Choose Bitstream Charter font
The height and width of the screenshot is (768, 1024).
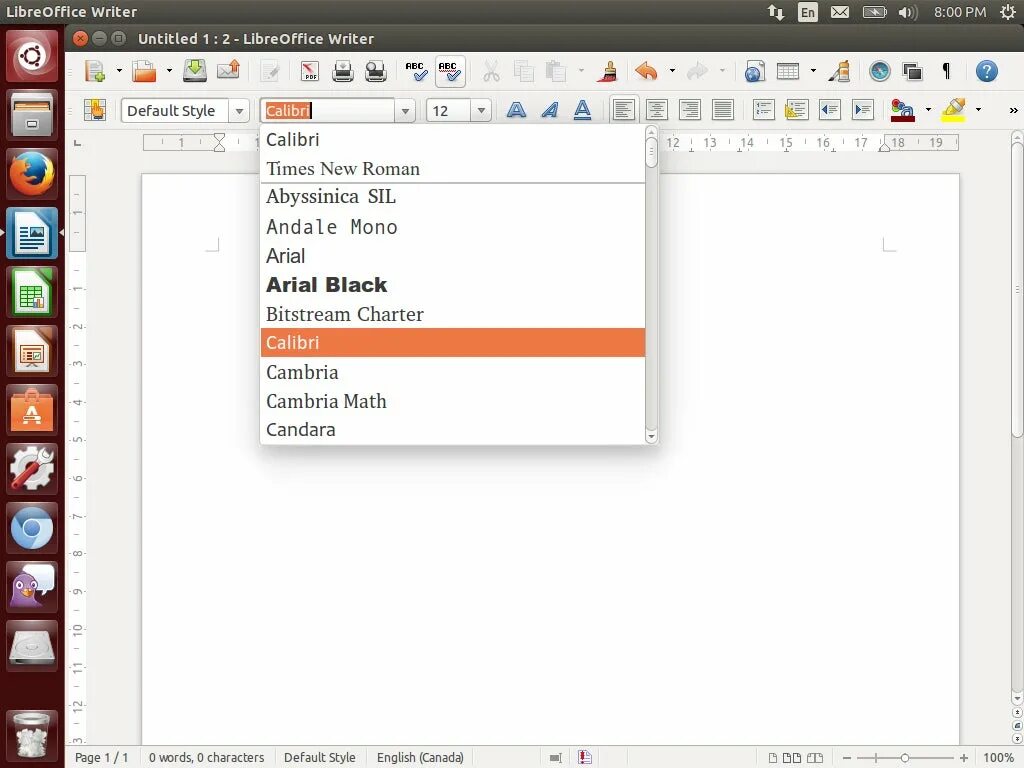[453, 314]
